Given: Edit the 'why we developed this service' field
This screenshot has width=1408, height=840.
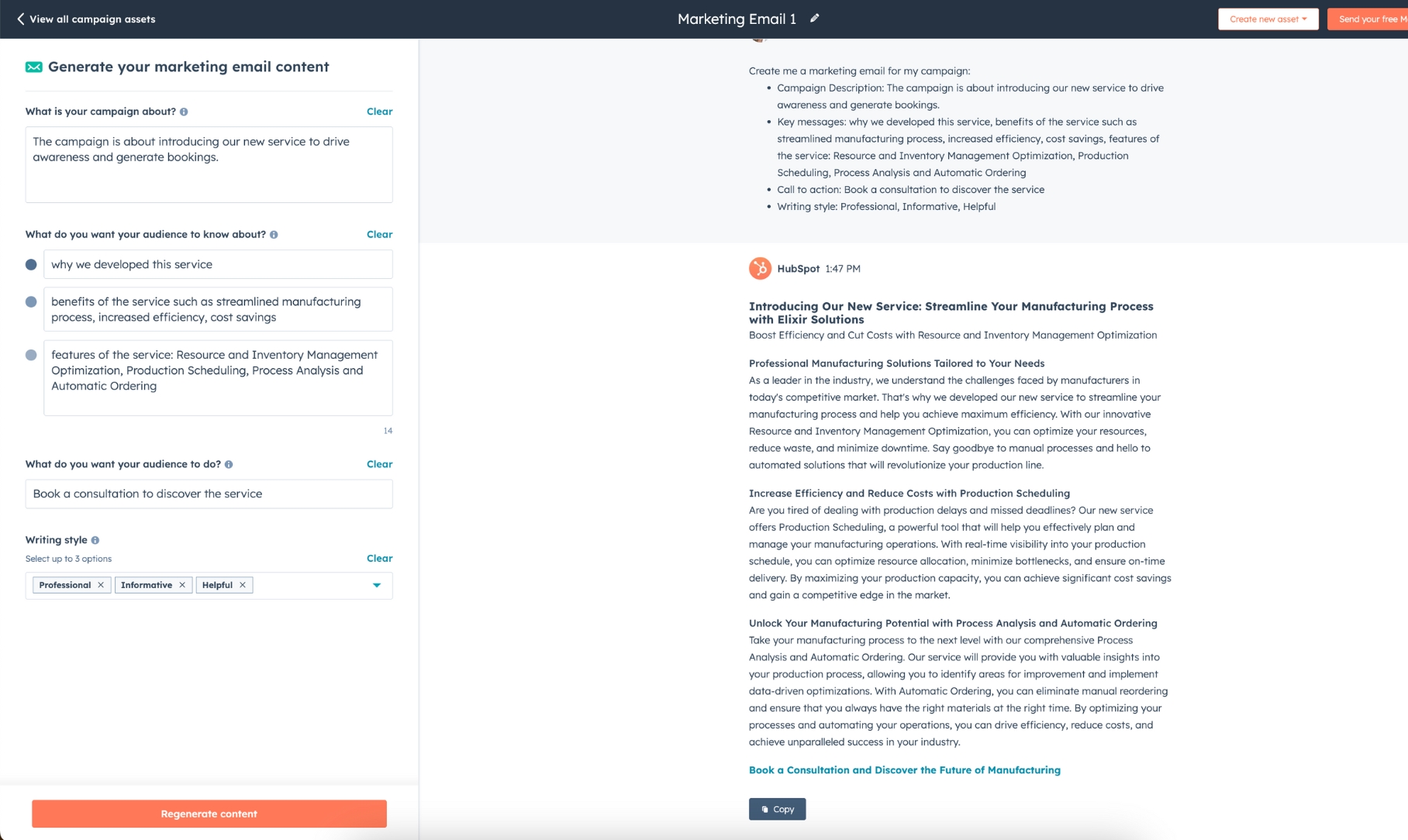Looking at the screenshot, I should 218,264.
